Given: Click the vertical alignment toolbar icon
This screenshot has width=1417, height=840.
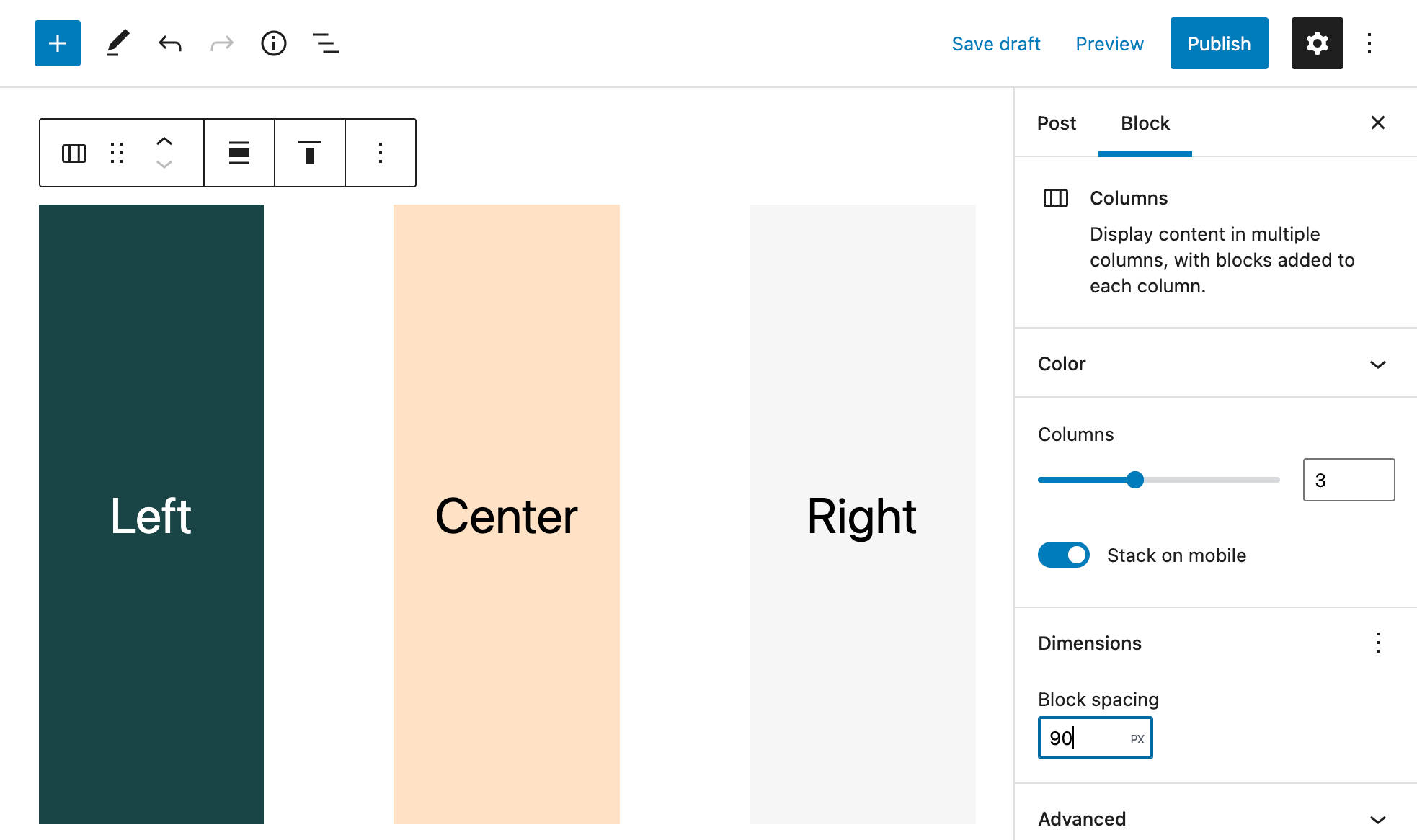Looking at the screenshot, I should point(309,153).
